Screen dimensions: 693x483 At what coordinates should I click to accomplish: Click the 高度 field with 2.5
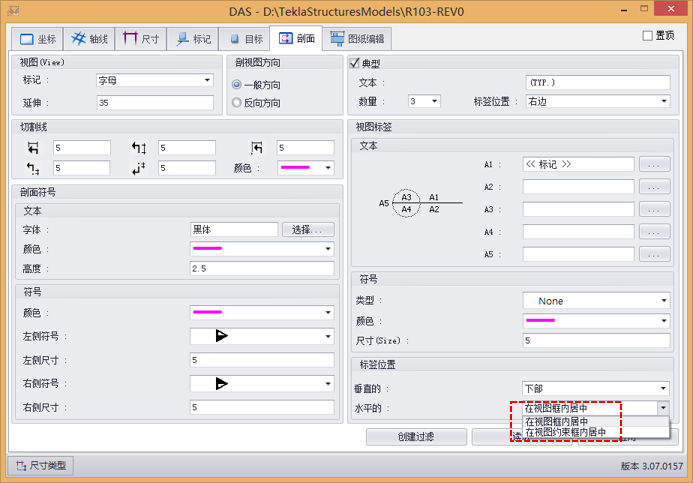(262, 268)
